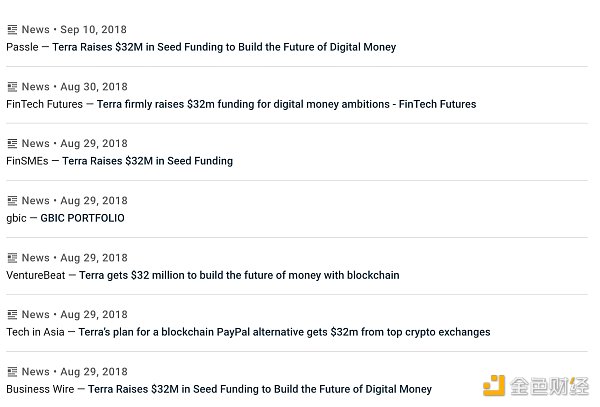
Task: Click news icon above VentureBeat entry
Action: tap(12, 258)
